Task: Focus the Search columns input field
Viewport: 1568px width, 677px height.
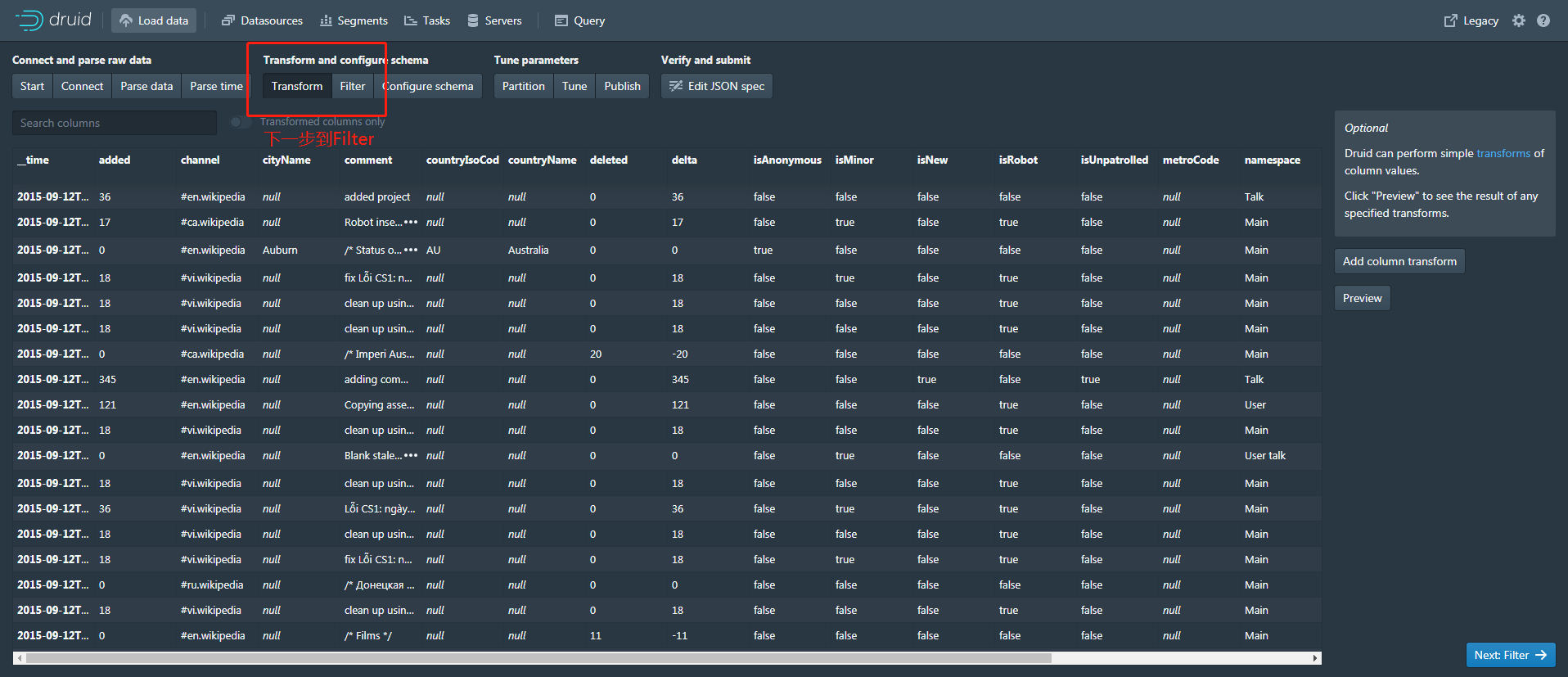Action: [115, 123]
